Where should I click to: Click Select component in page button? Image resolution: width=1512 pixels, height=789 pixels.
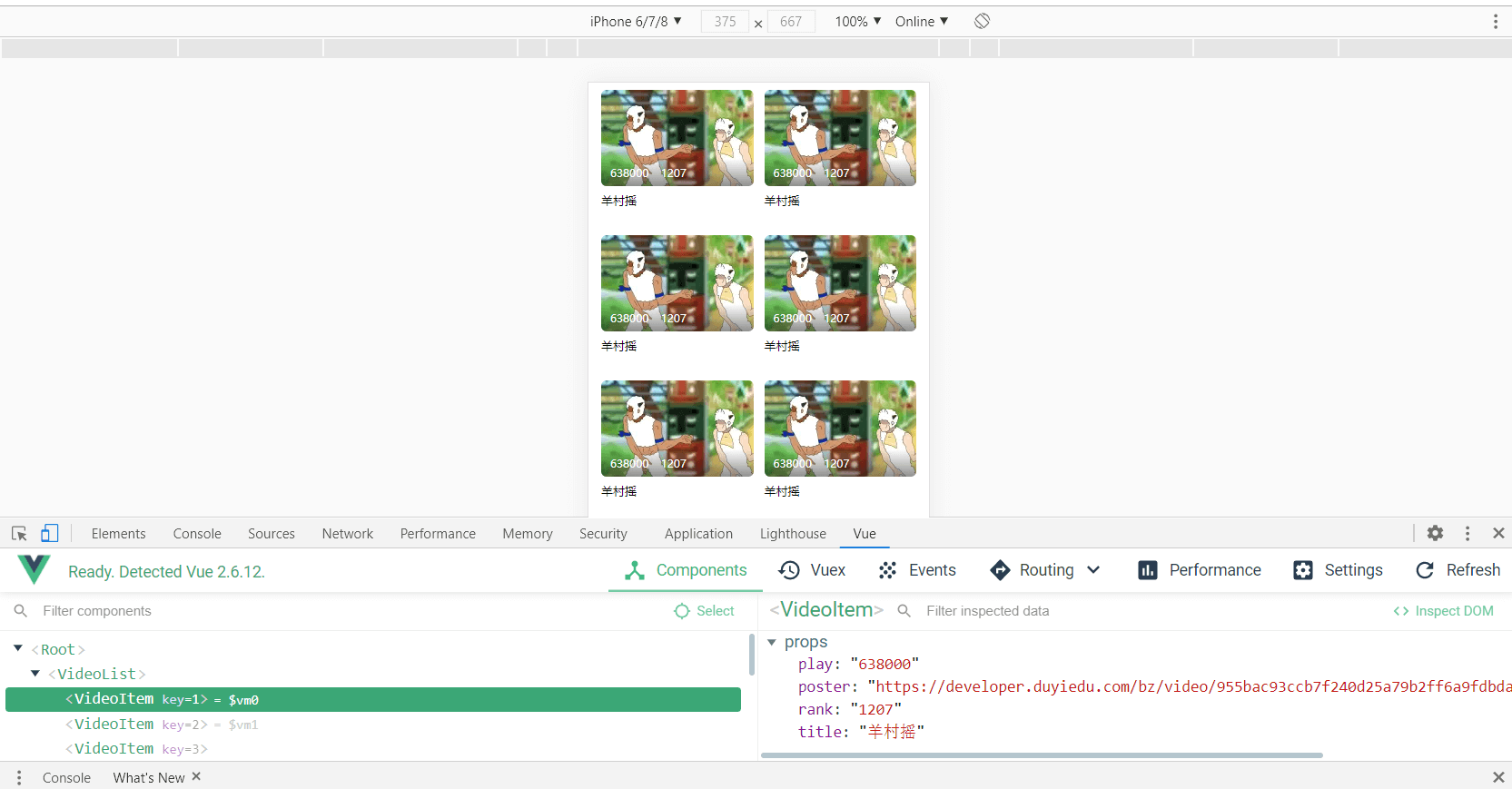coord(704,611)
